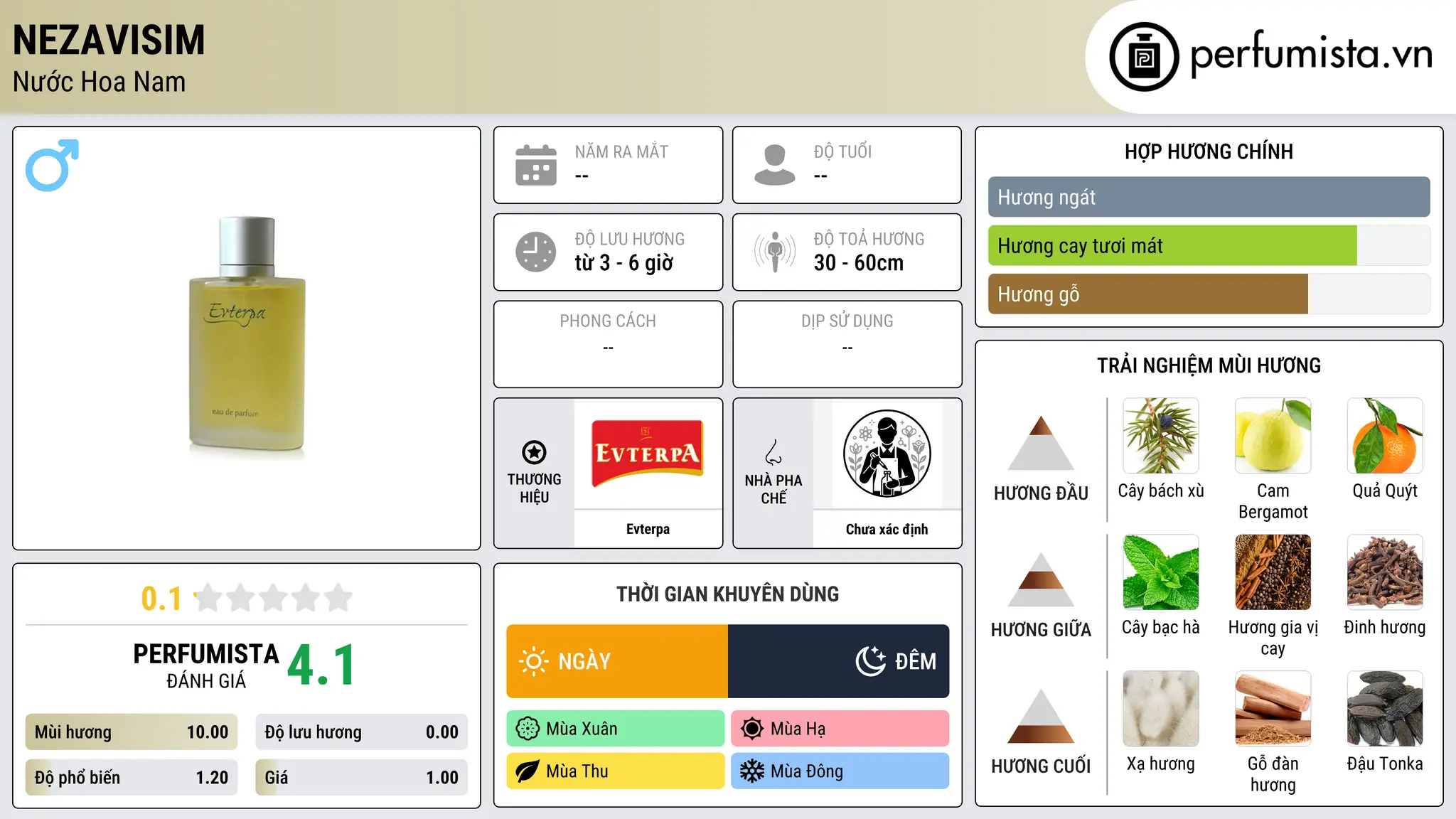The image size is (1456, 819).
Task: Select the Đêm time-of-day block
Action: tap(839, 661)
